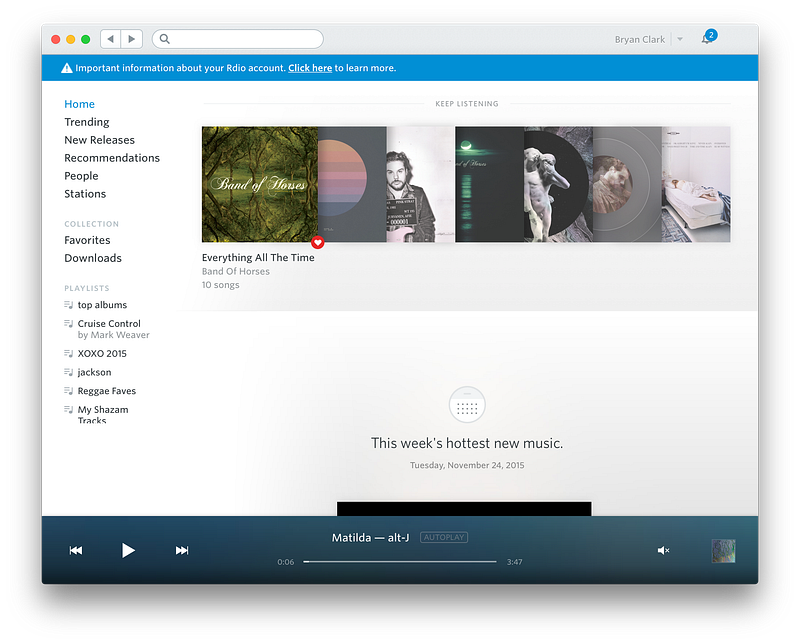
Task: Open the Stations section
Action: 85,194
